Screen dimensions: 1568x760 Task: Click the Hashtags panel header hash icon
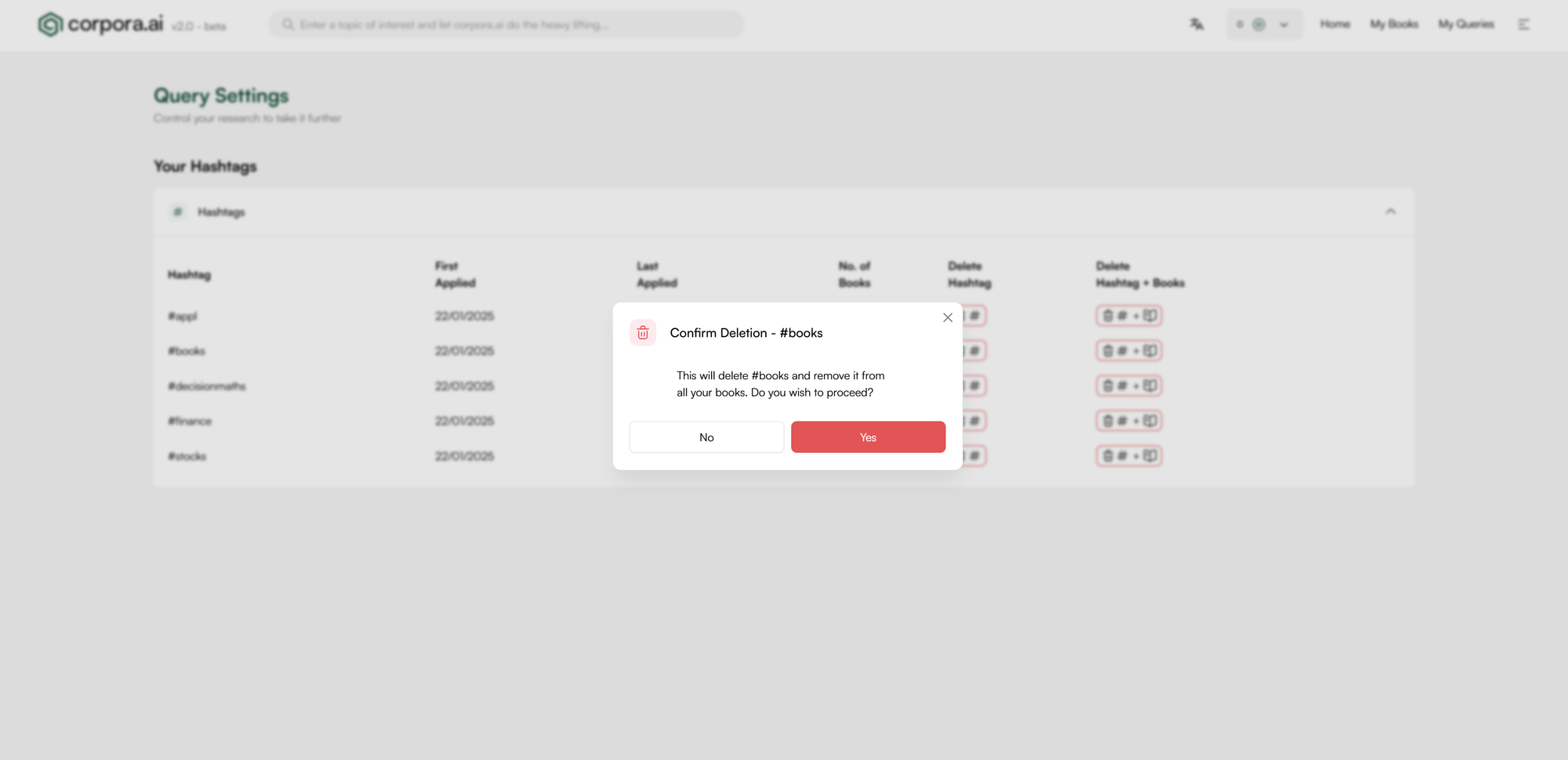(178, 212)
